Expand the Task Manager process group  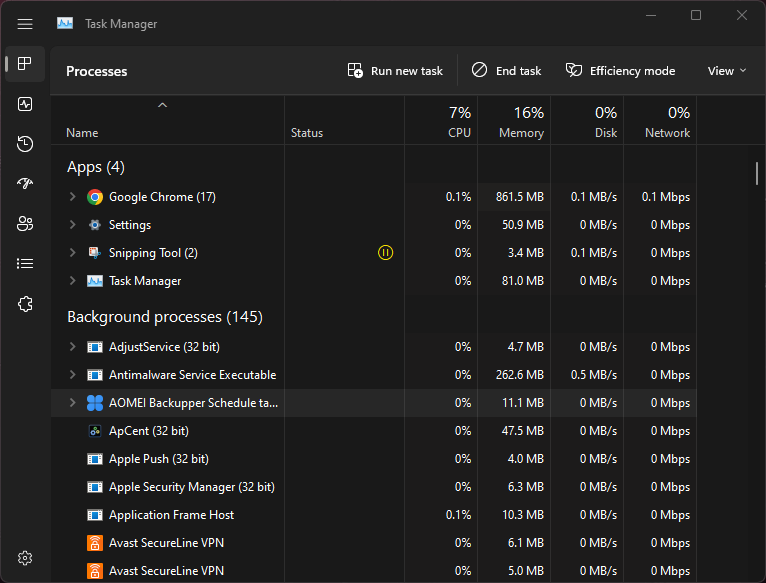tap(72, 281)
